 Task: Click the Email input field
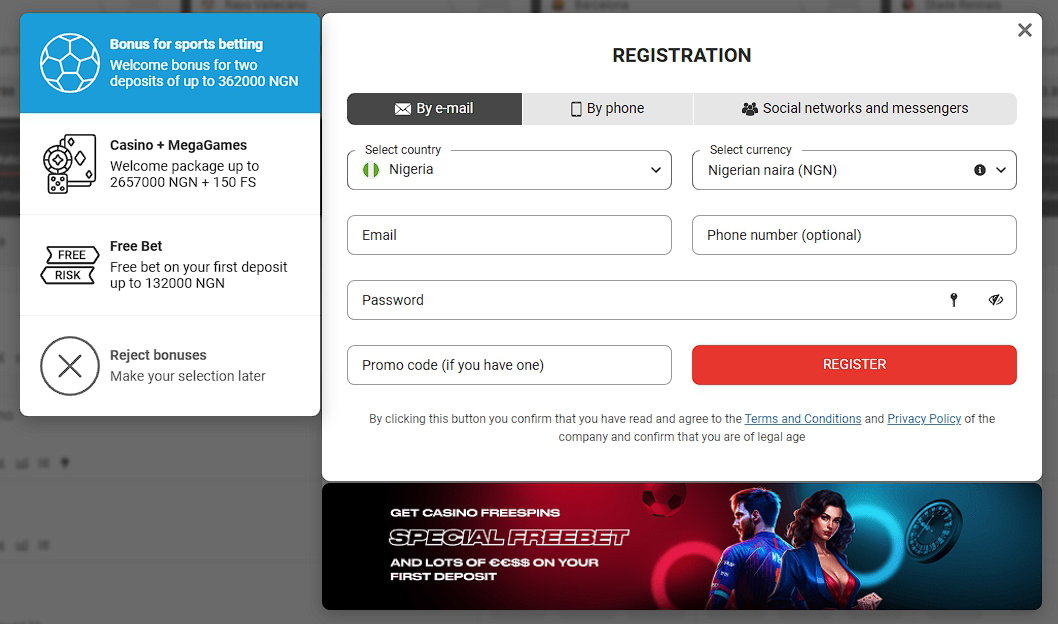pyautogui.click(x=509, y=235)
